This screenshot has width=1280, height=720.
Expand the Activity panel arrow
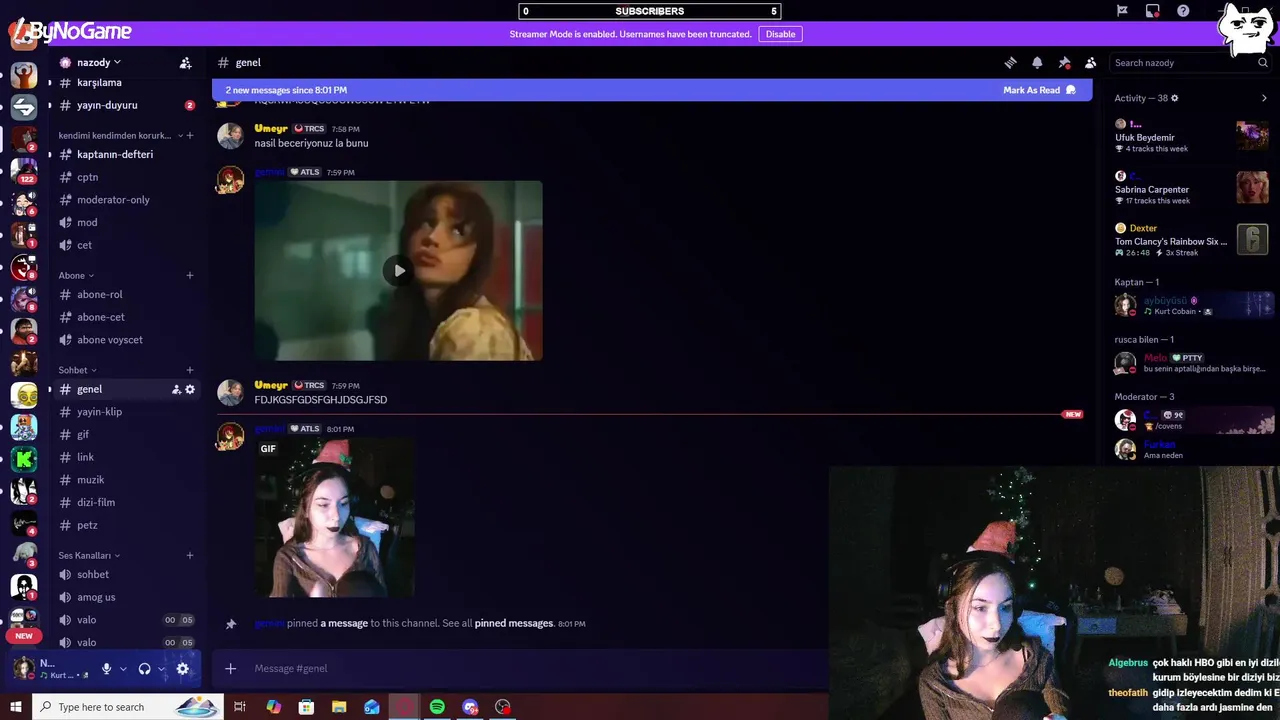coord(1264,98)
